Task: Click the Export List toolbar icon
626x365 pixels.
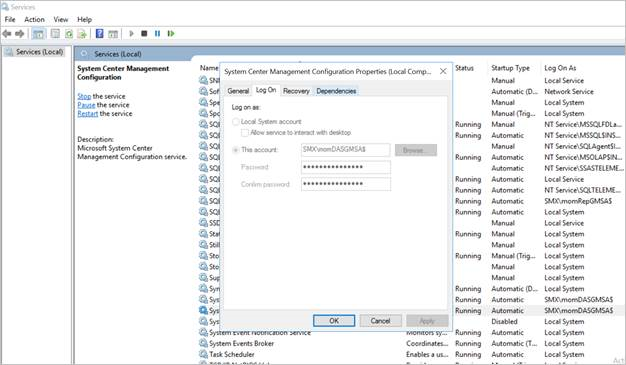Action: tap(82, 34)
